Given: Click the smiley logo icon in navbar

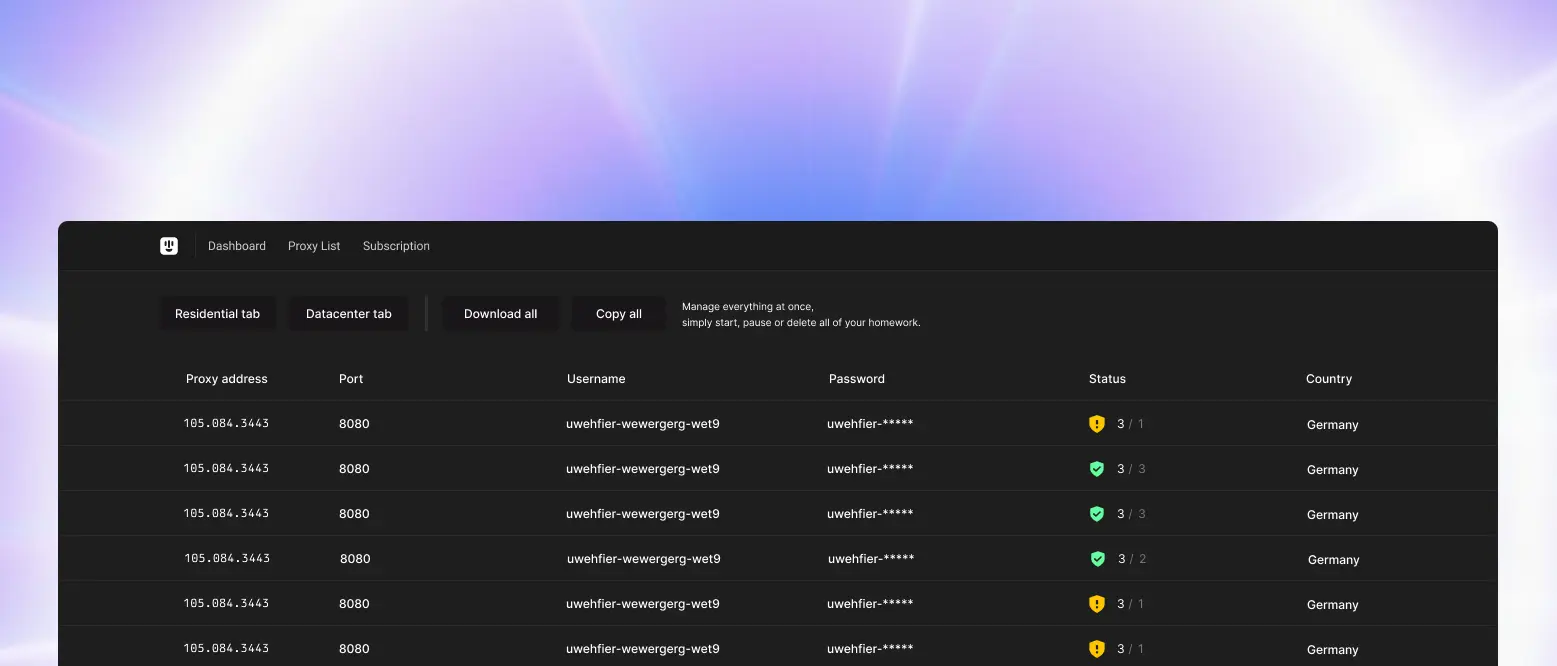Looking at the screenshot, I should click(x=168, y=245).
